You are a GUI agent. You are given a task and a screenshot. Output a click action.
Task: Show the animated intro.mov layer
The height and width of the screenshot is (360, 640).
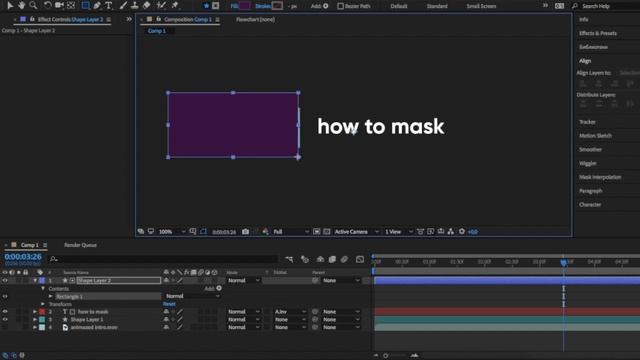coord(5,327)
